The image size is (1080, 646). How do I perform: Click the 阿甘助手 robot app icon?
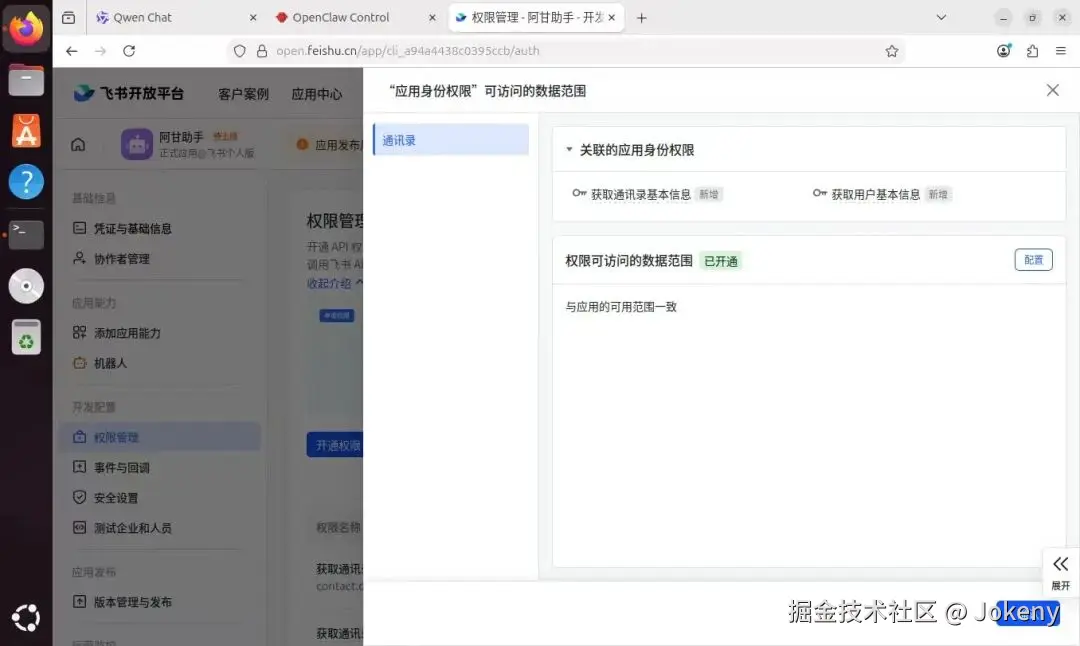(136, 144)
